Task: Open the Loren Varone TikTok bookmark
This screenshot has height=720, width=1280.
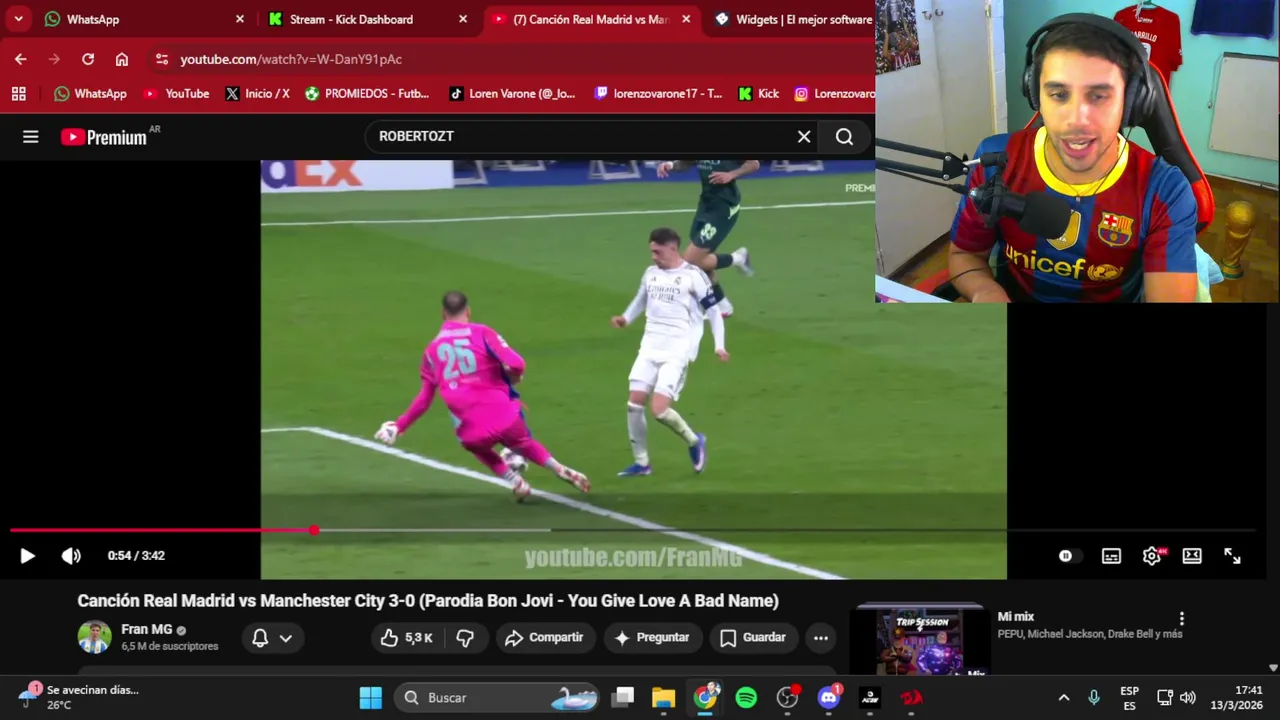Action: 512,93
